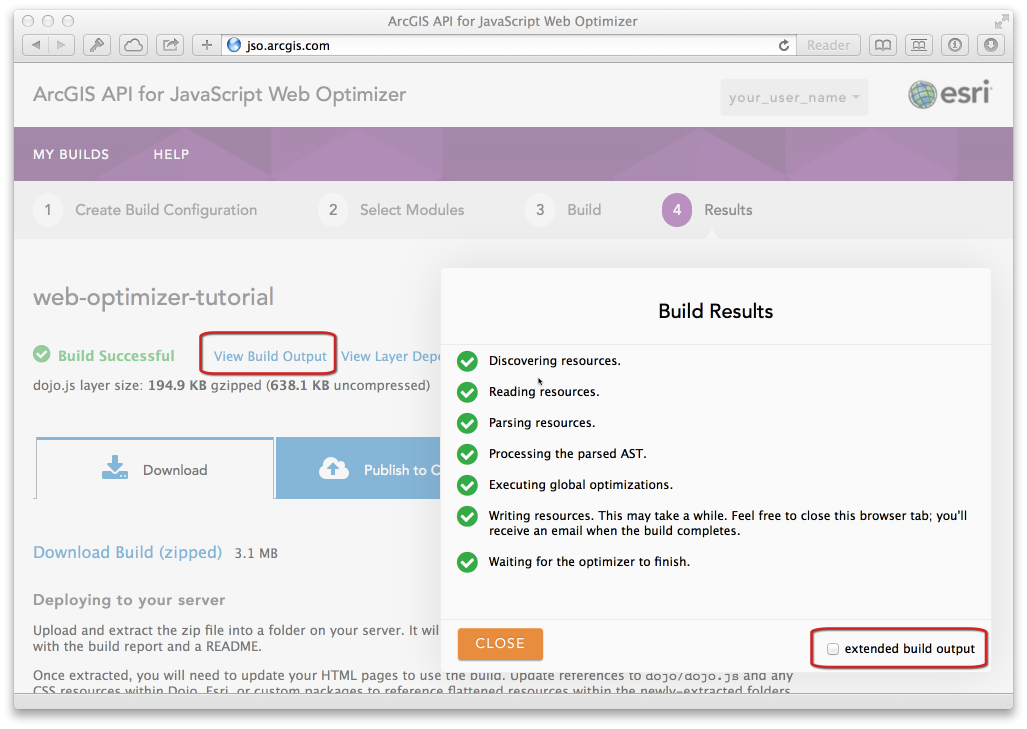Click the 'Parsing resources.' text
Image resolution: width=1027 pixels, height=729 pixels.
tap(542, 423)
